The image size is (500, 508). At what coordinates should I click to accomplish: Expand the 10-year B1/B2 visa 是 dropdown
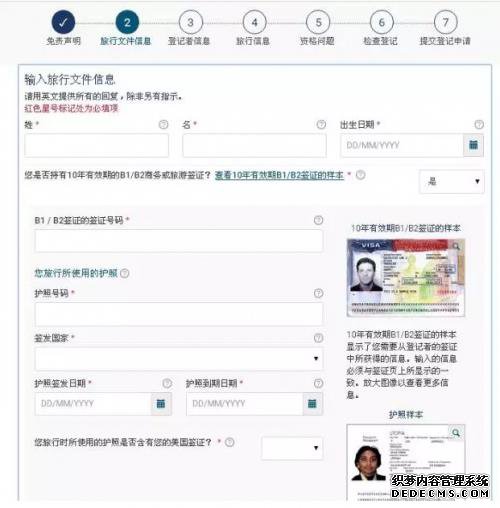coord(452,181)
